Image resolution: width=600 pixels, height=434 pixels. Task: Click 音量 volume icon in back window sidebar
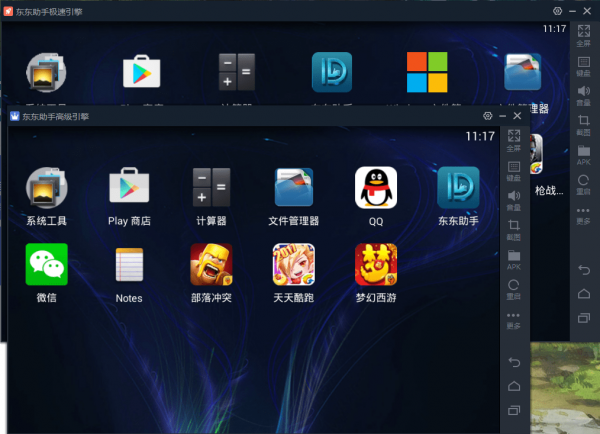coord(584,96)
